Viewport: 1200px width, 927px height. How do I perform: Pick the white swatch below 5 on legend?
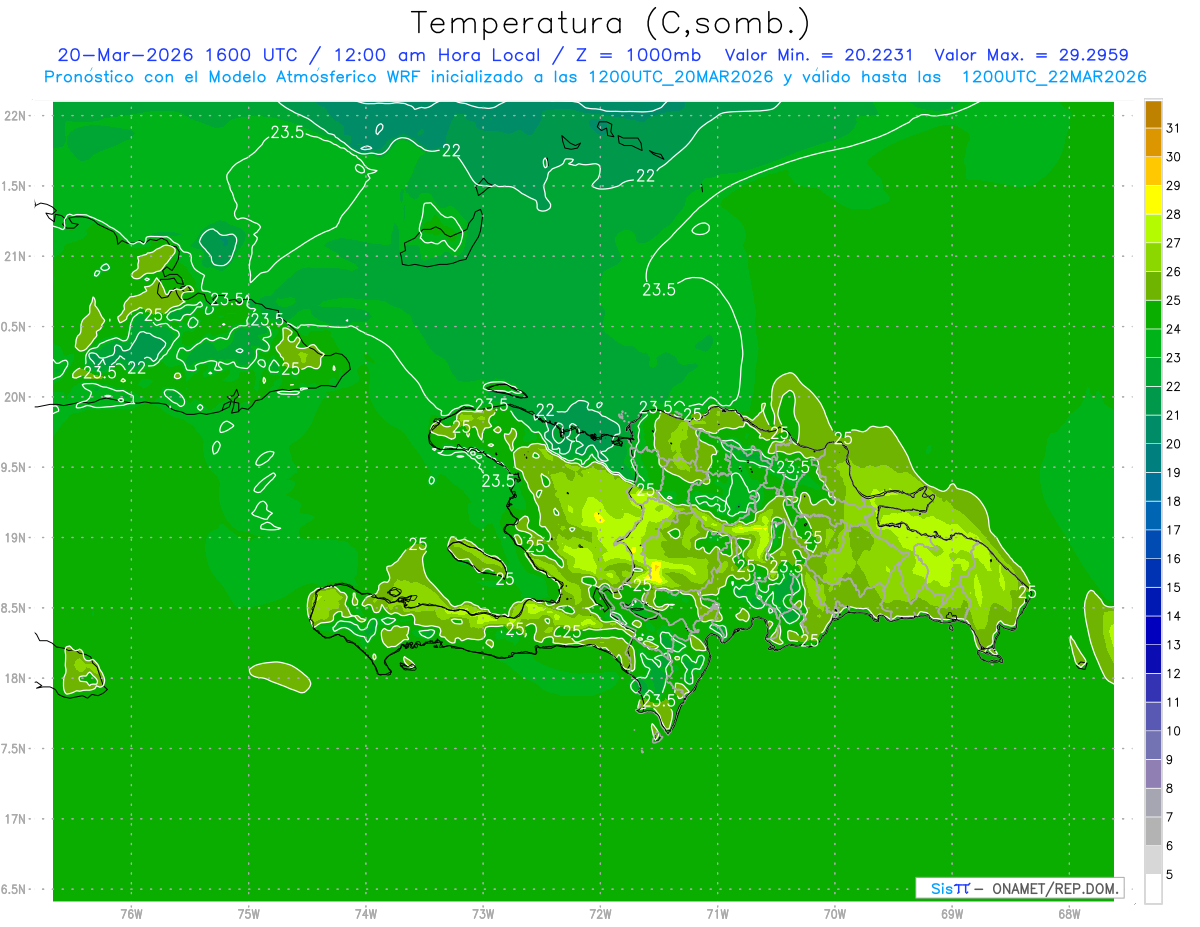[x=1153, y=889]
